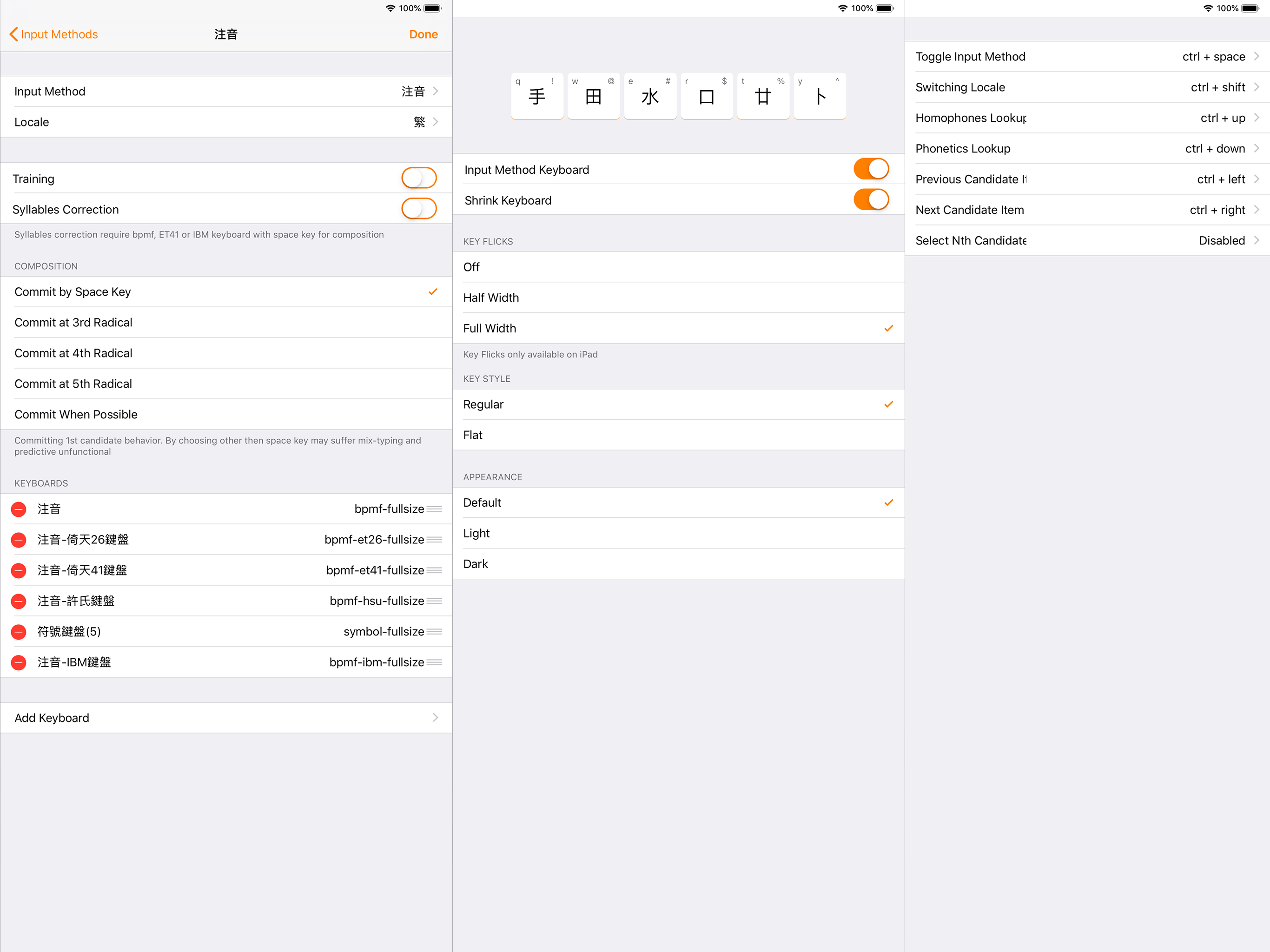Tap the minus icon beside 注音-倚天41鍵盤
This screenshot has height=952, width=1270.
19,570
